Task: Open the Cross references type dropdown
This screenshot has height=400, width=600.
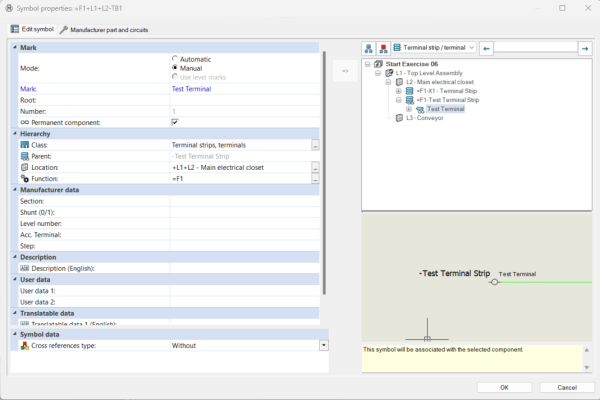Action: 324,345
